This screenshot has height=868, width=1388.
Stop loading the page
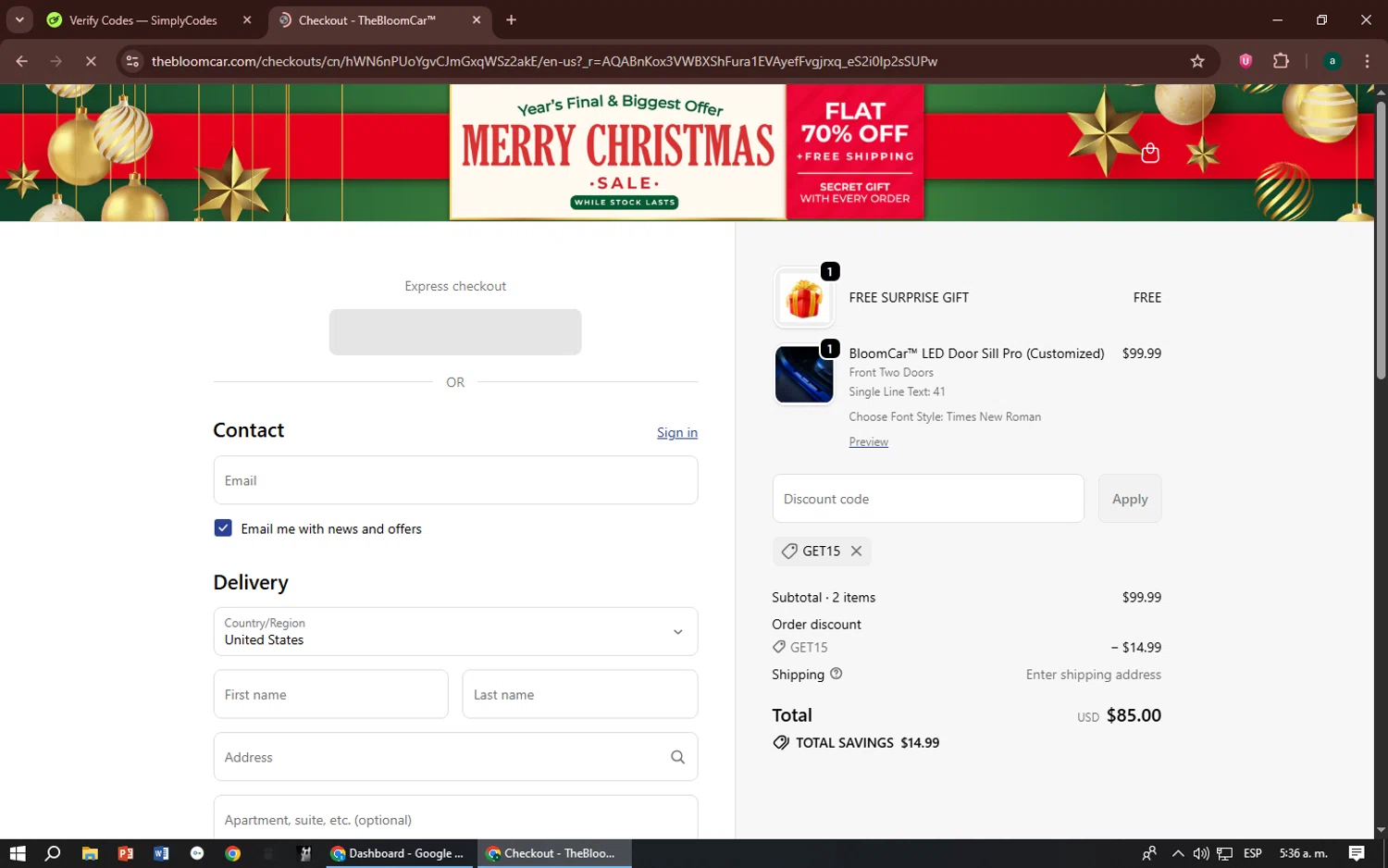coord(91,61)
